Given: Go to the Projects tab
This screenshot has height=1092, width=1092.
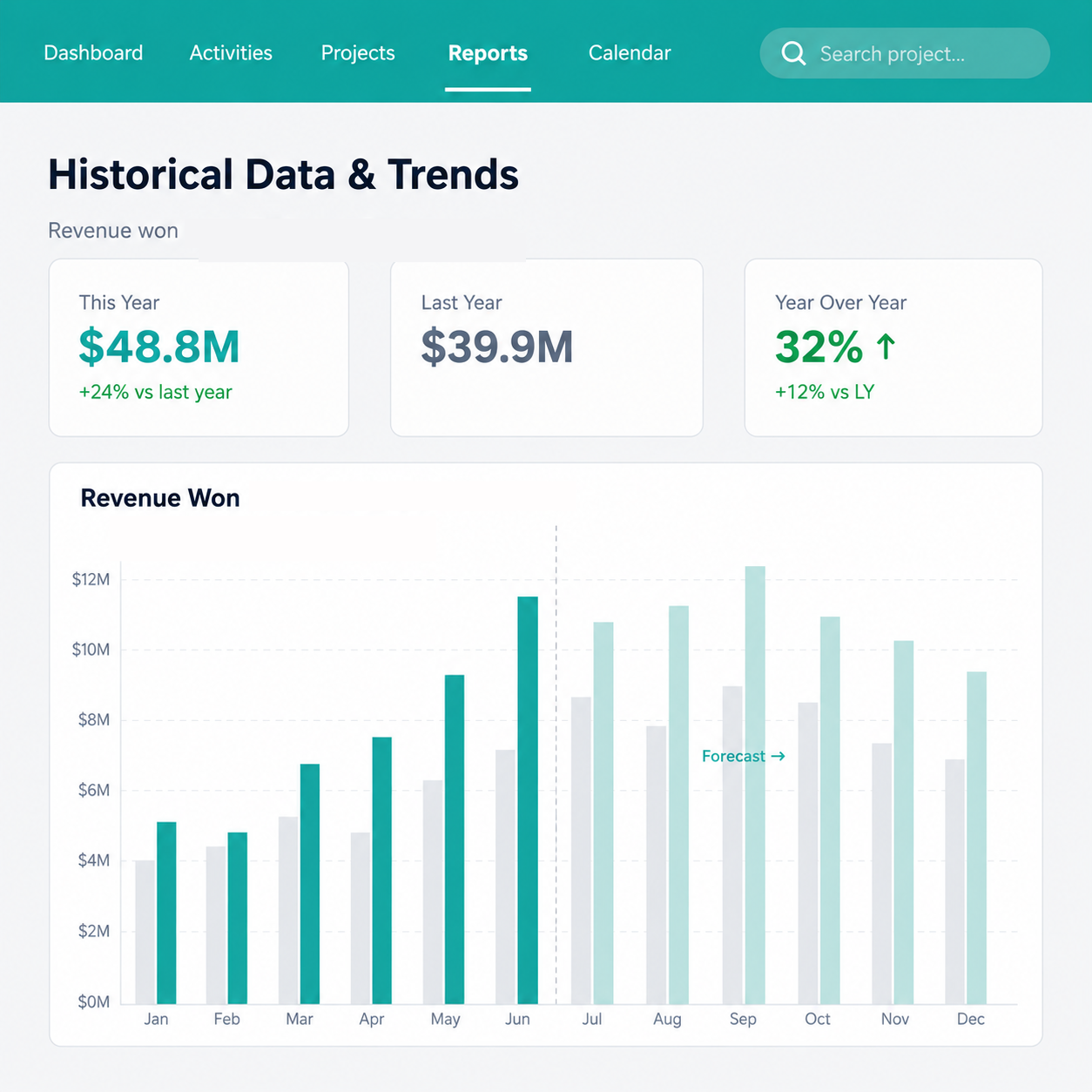Looking at the screenshot, I should coord(358,53).
